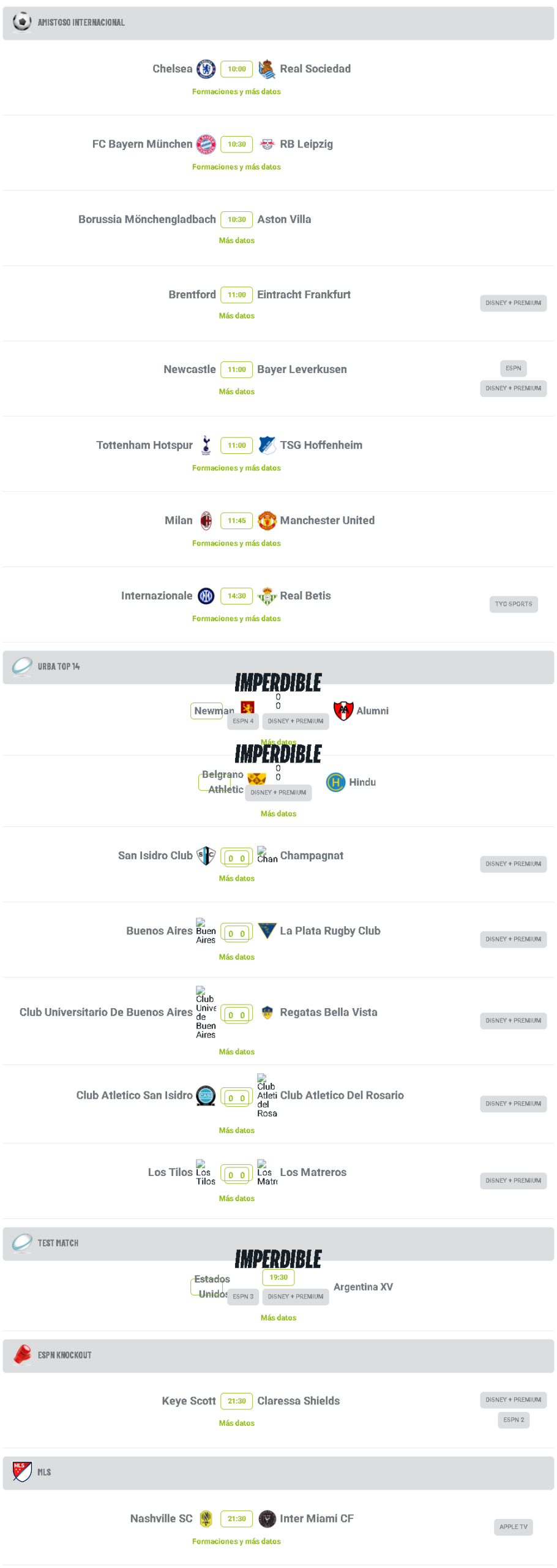Click the Hindu club round logo
The width and height of the screenshot is (557, 1568).
336,782
